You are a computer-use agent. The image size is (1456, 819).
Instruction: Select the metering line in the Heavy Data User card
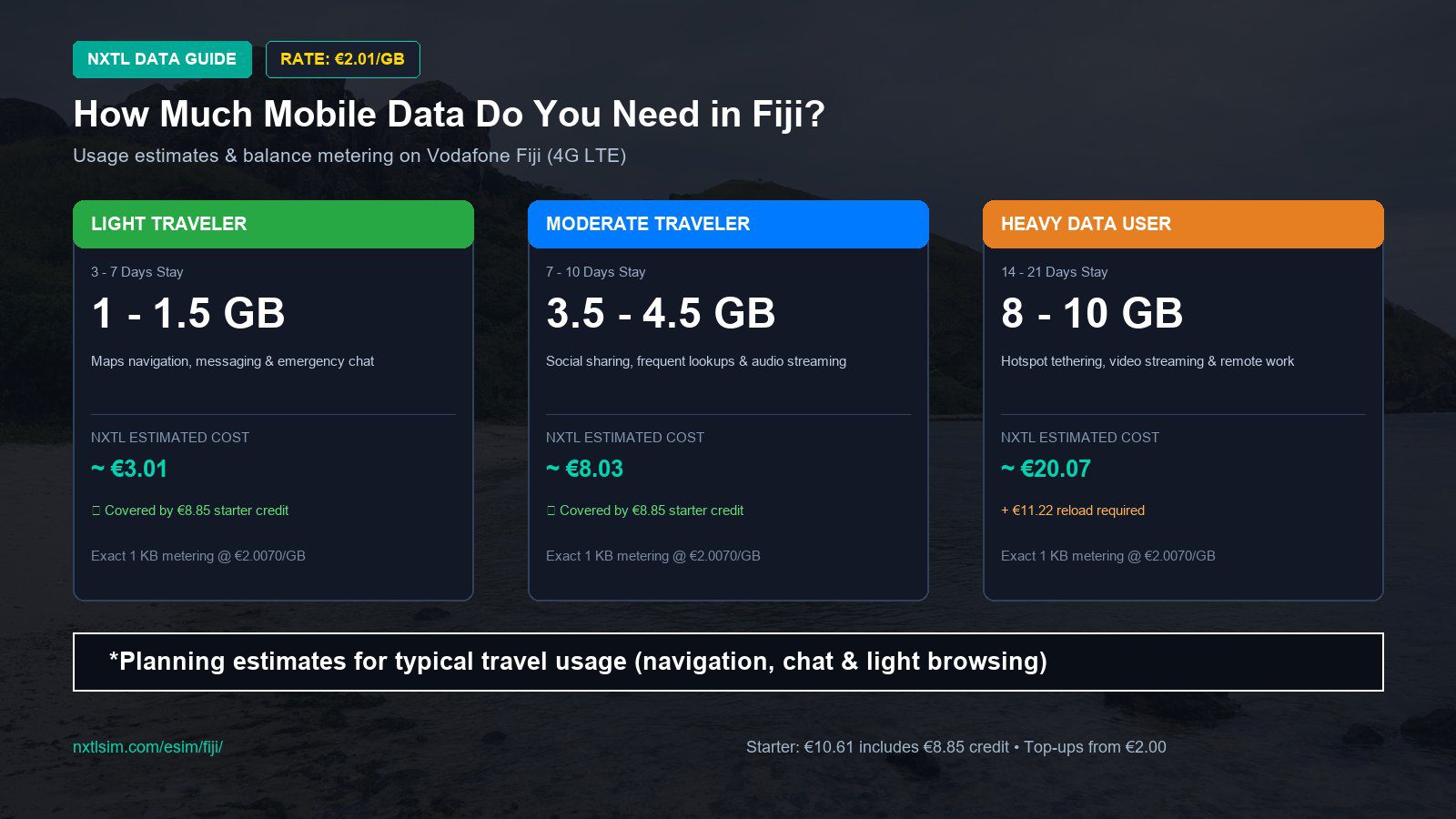pos(1108,556)
